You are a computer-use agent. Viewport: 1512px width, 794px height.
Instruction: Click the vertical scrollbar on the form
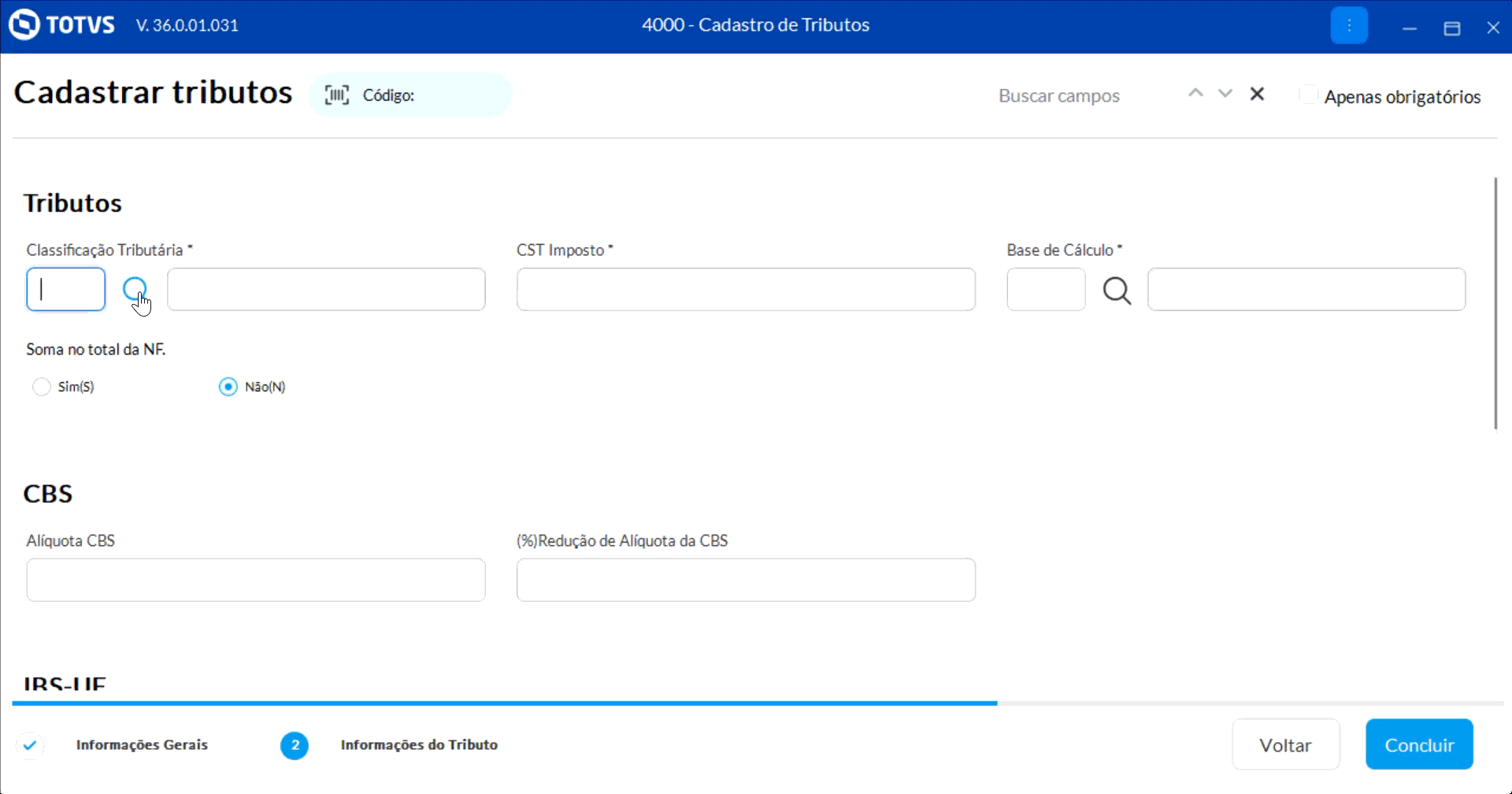(x=1495, y=303)
